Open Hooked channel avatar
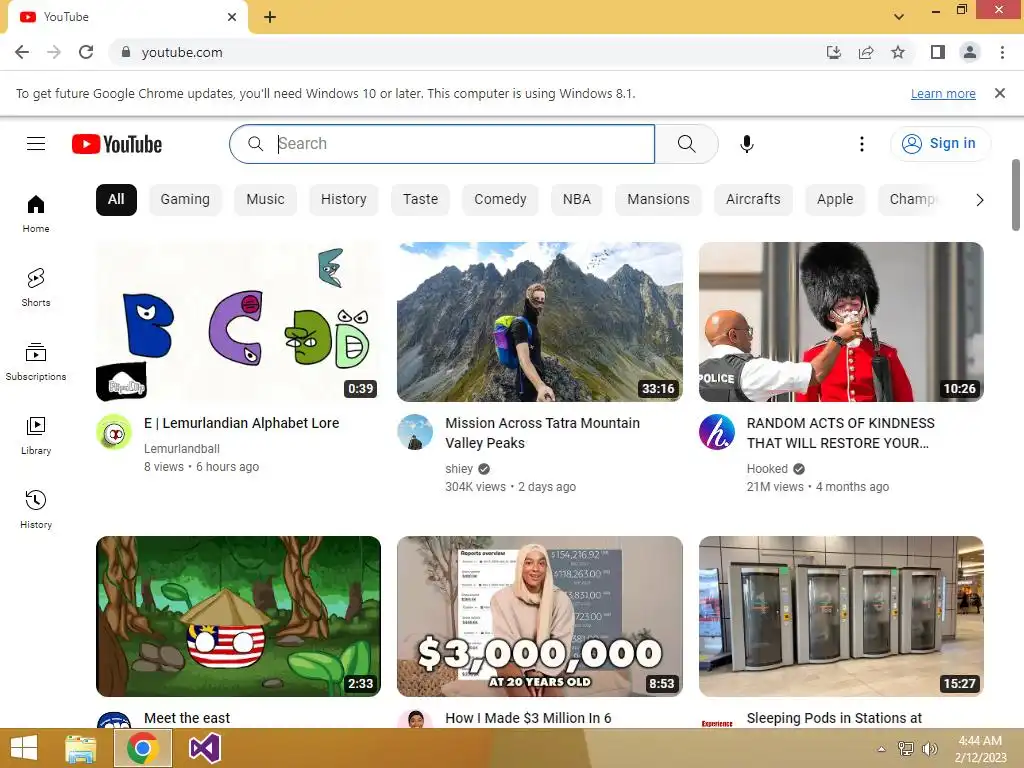The width and height of the screenshot is (1024, 768). (717, 432)
